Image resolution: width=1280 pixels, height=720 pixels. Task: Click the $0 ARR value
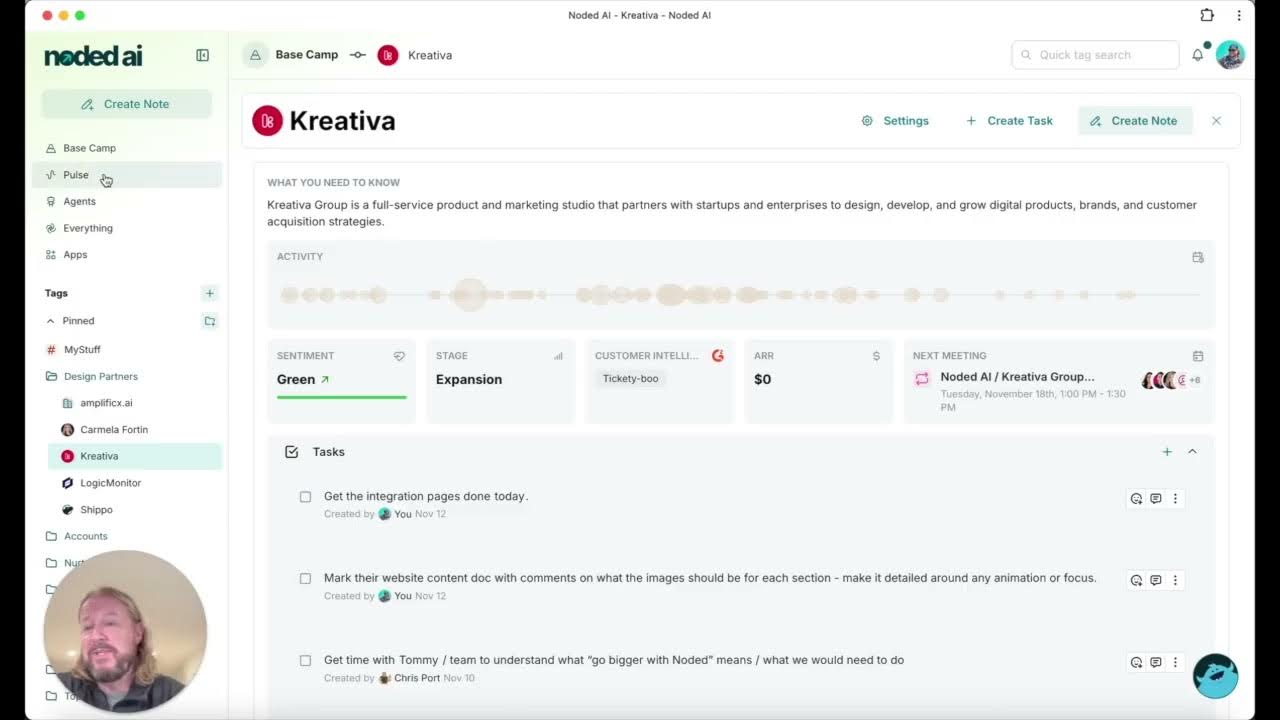coord(762,380)
